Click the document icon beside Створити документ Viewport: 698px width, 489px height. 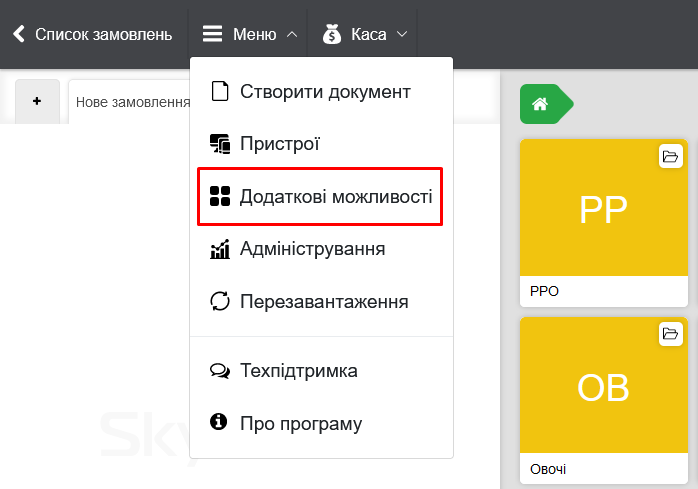[x=220, y=91]
